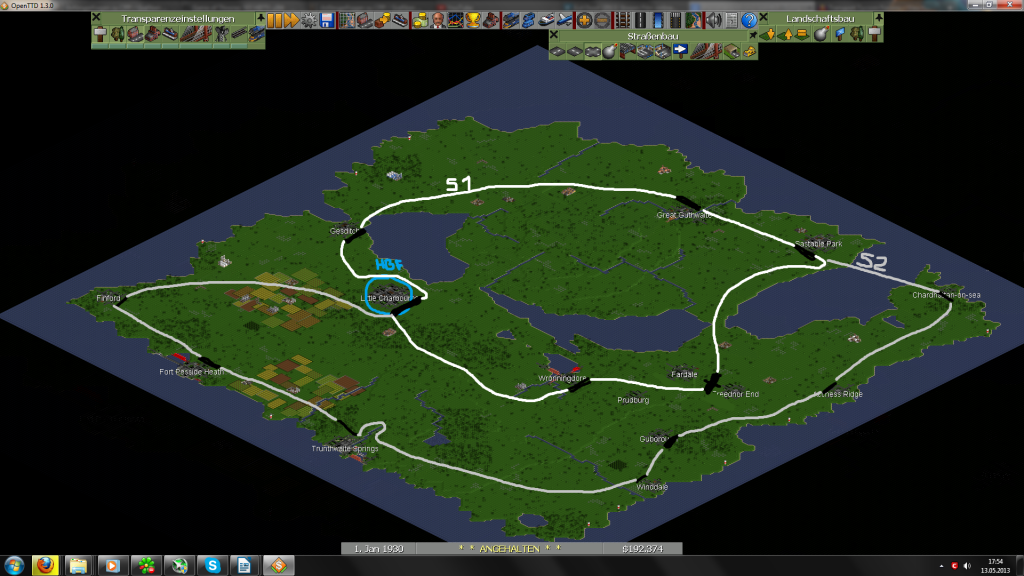
Task: Open the finances coins icon
Action: 420,20
